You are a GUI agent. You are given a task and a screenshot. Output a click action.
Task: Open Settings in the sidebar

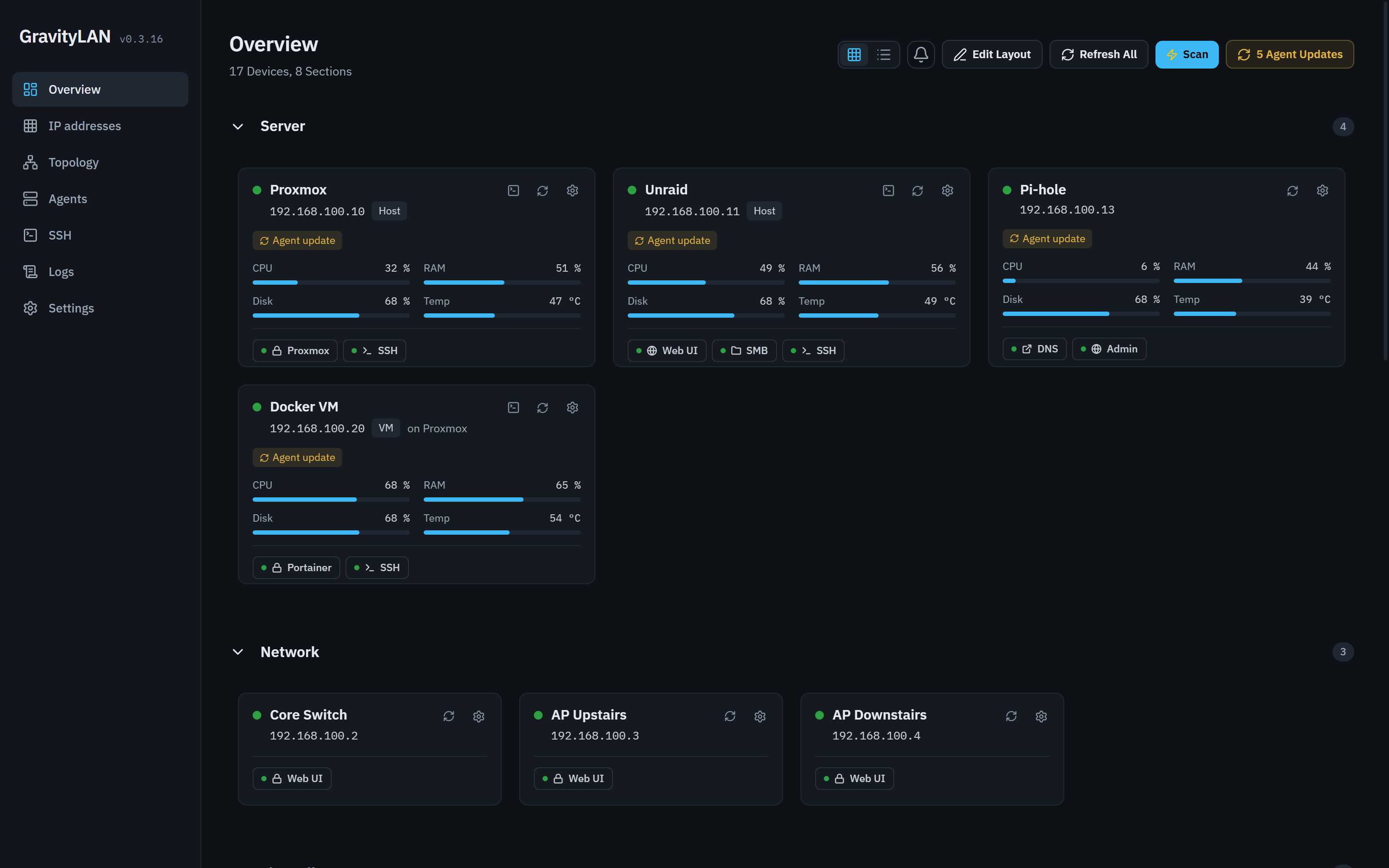100,308
